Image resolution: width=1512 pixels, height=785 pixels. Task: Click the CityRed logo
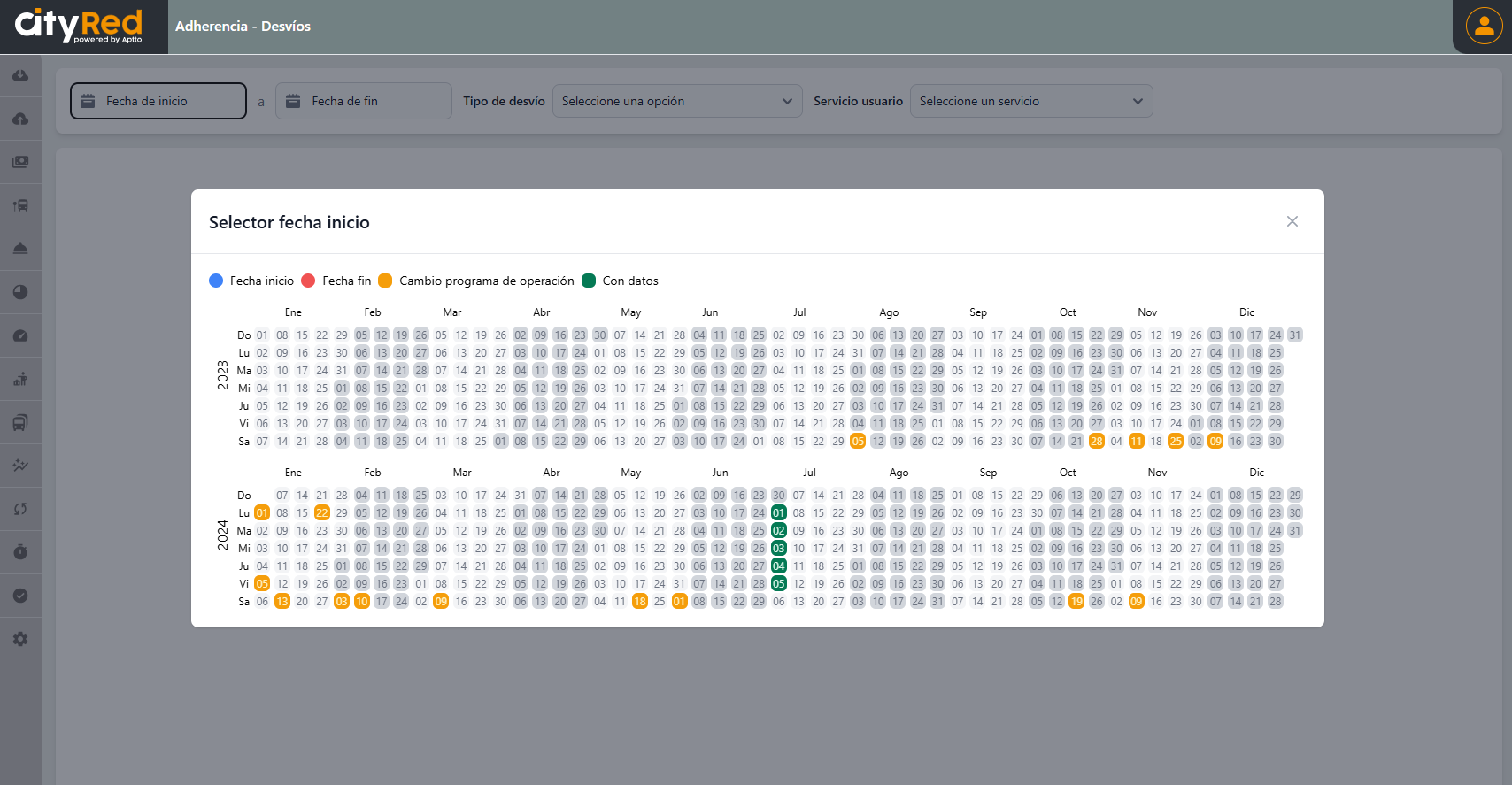pos(79,26)
